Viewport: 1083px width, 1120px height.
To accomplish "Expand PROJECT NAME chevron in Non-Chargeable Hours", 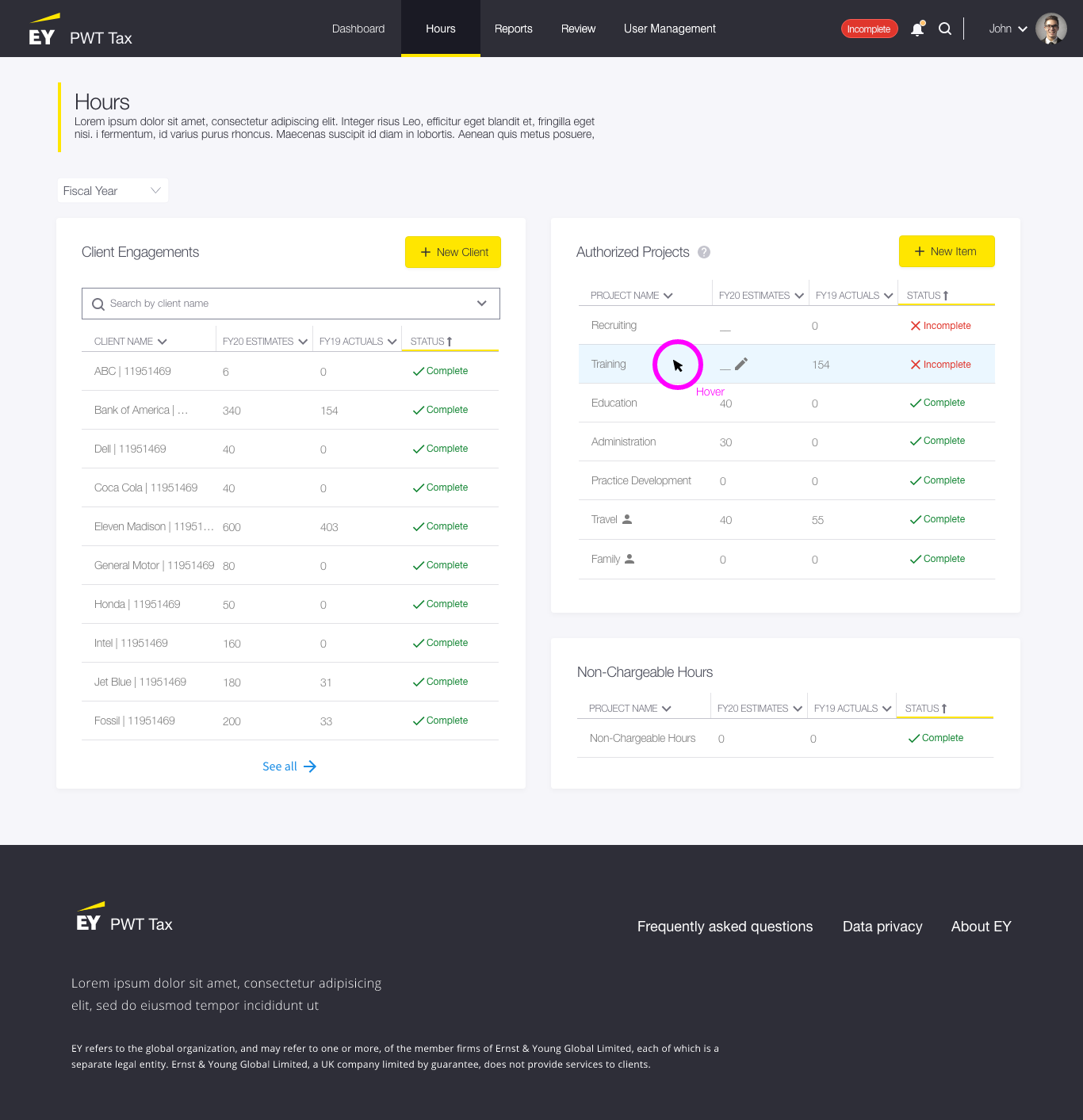I will [x=667, y=709].
